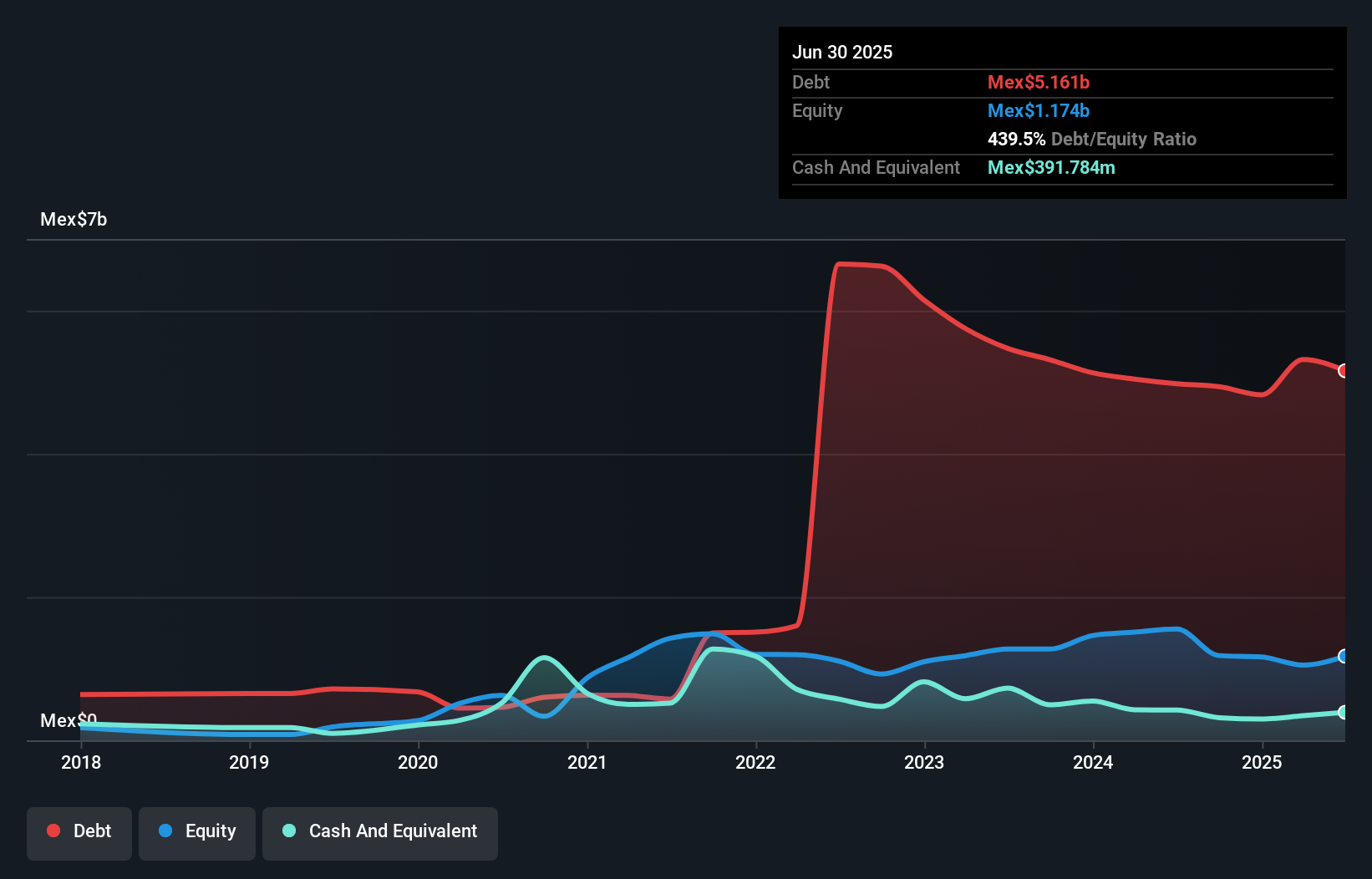Click the Mex$7b axis label
Image resolution: width=1372 pixels, height=879 pixels.
[73, 219]
